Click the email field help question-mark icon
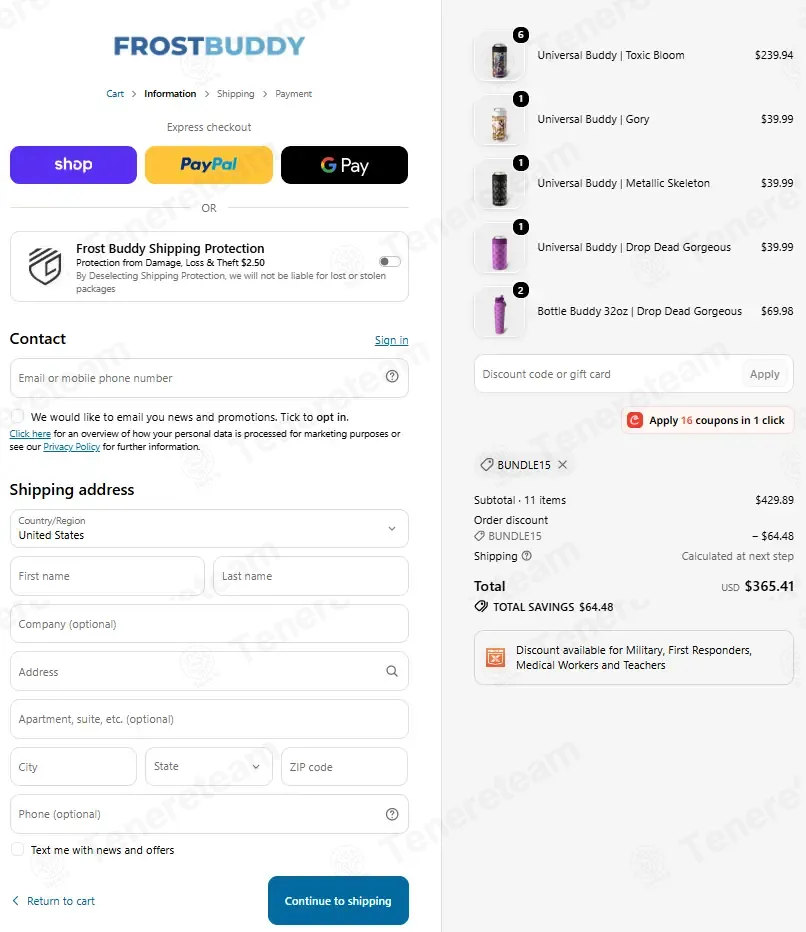This screenshot has width=806, height=932. click(x=392, y=376)
